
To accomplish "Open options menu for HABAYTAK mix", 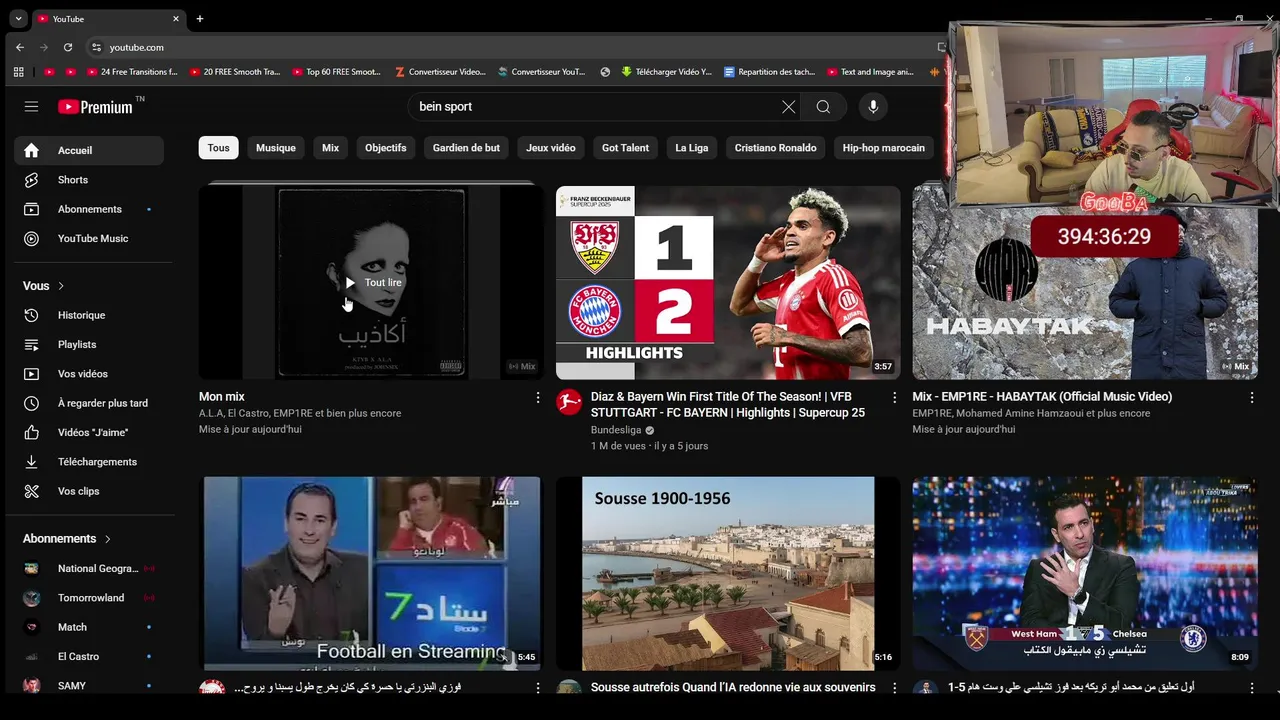I will (1252, 398).
